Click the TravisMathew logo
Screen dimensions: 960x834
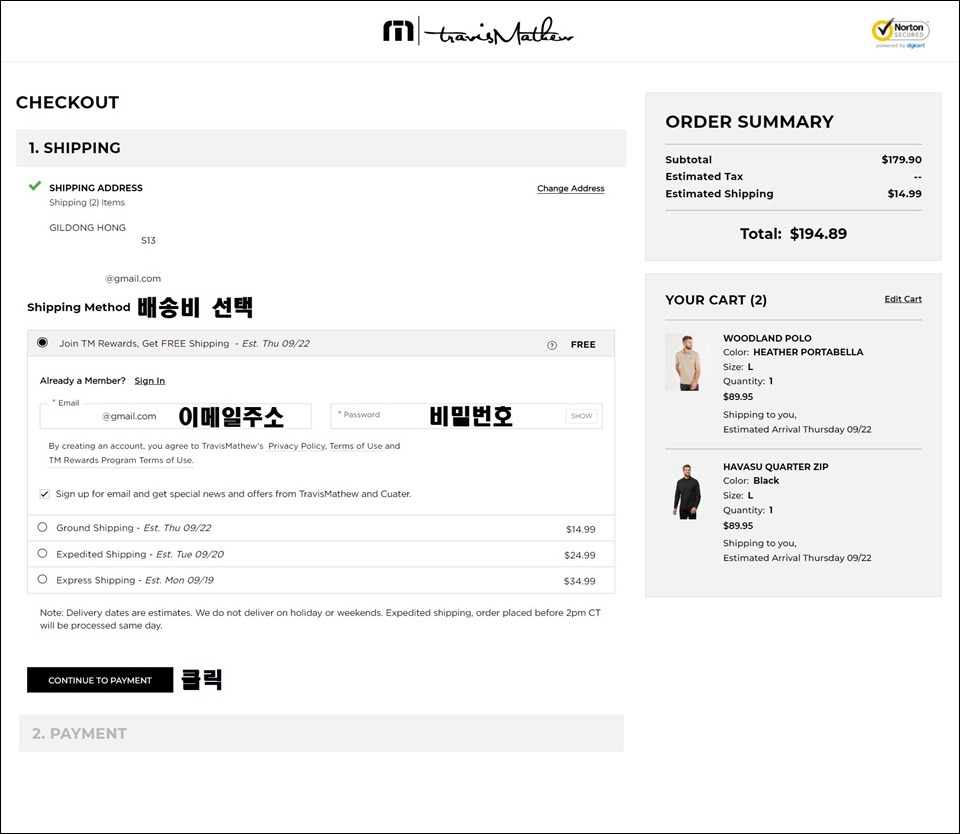point(478,31)
